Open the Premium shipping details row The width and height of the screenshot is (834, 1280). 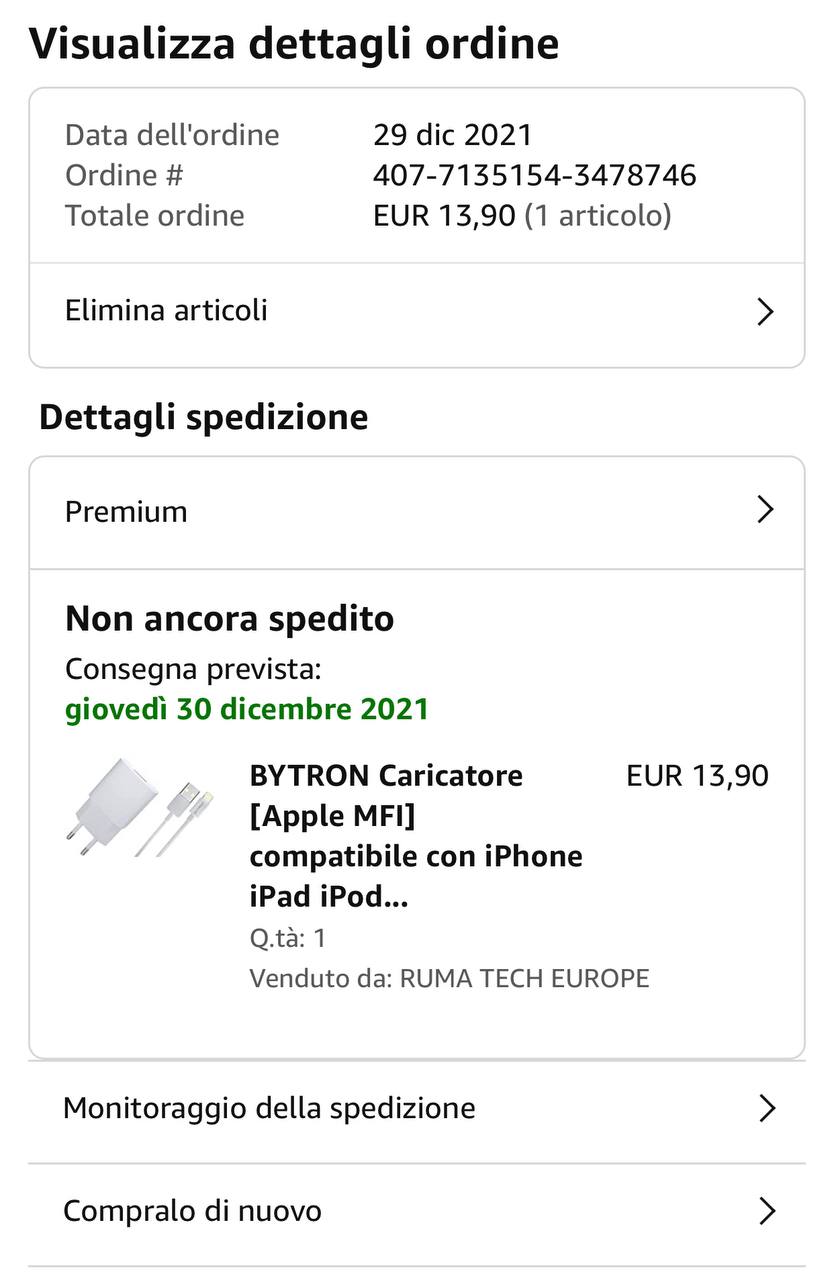416,513
